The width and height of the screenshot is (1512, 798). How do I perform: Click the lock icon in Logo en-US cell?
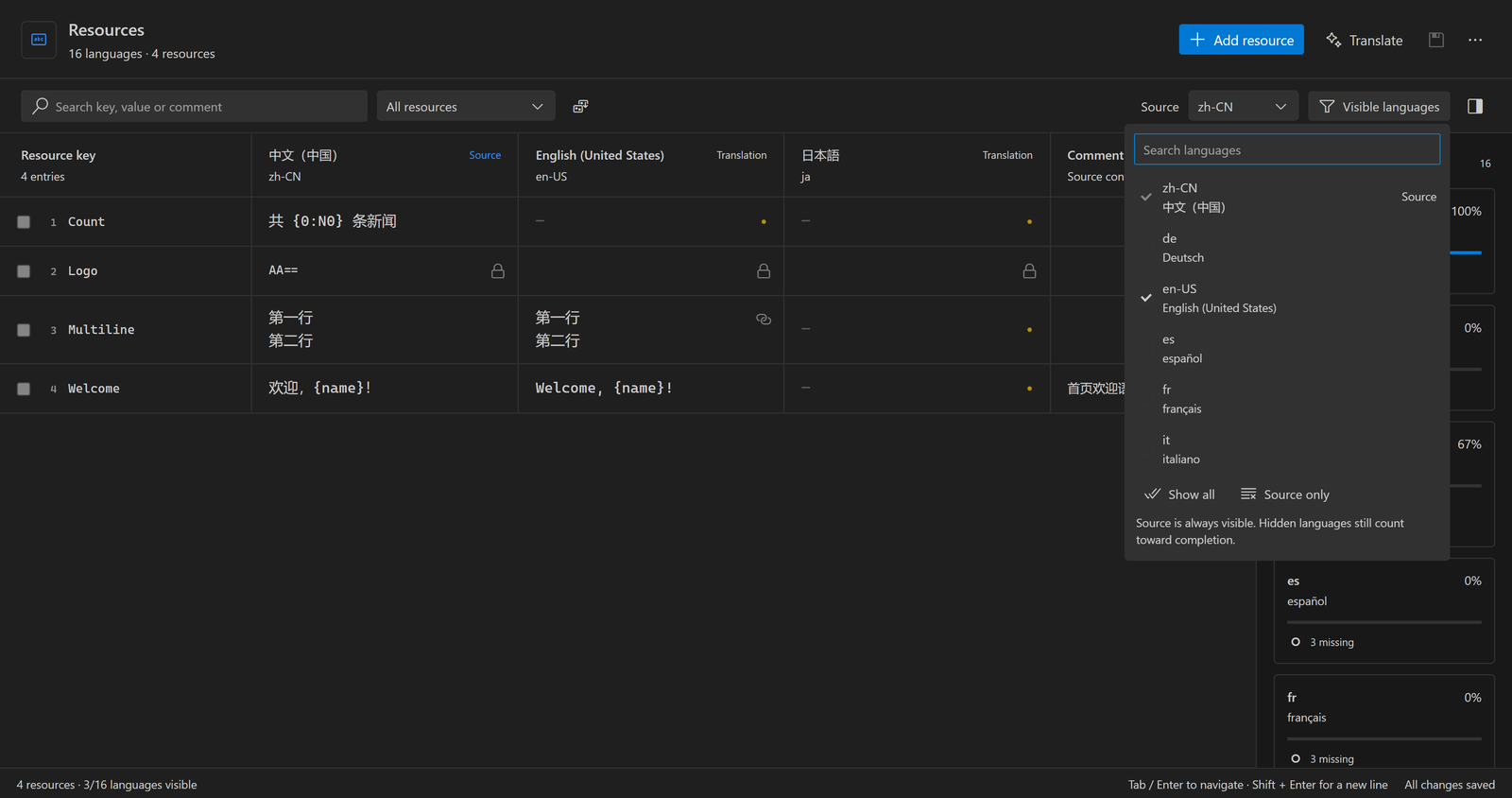pos(764,271)
